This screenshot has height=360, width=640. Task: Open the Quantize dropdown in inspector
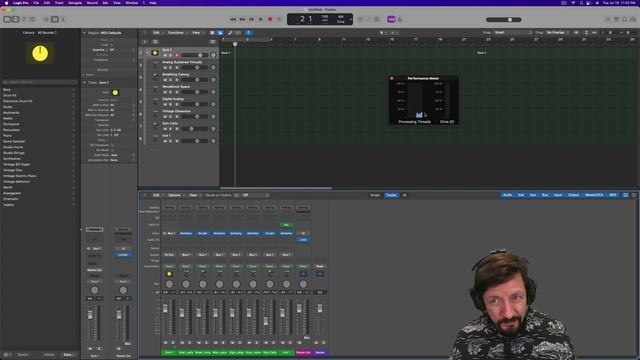122,50
